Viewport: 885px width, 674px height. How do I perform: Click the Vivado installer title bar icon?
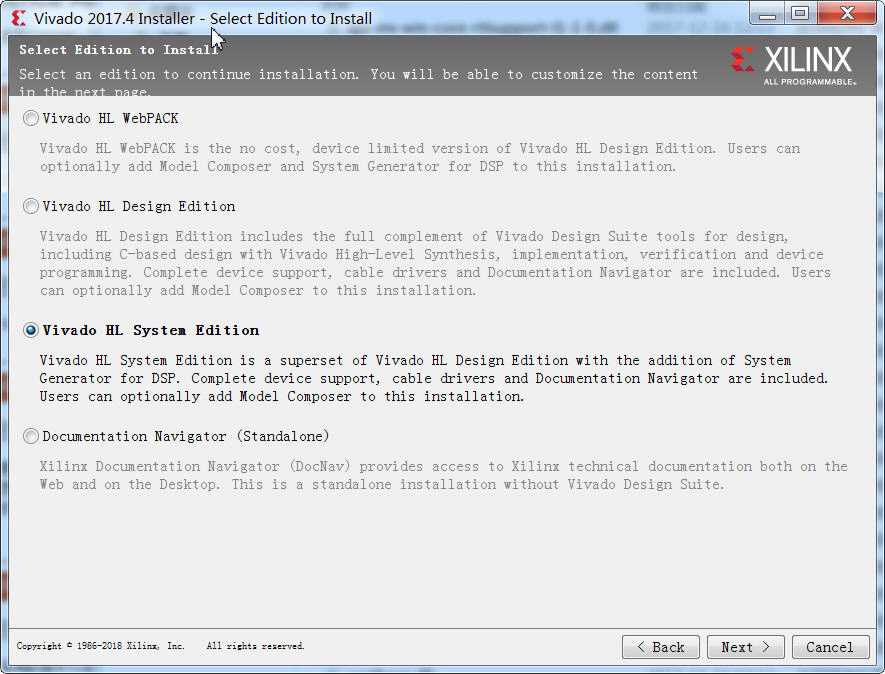pos(19,19)
